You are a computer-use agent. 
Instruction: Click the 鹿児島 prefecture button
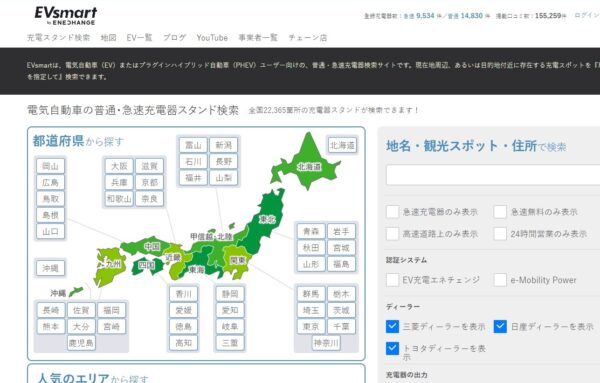click(x=81, y=343)
